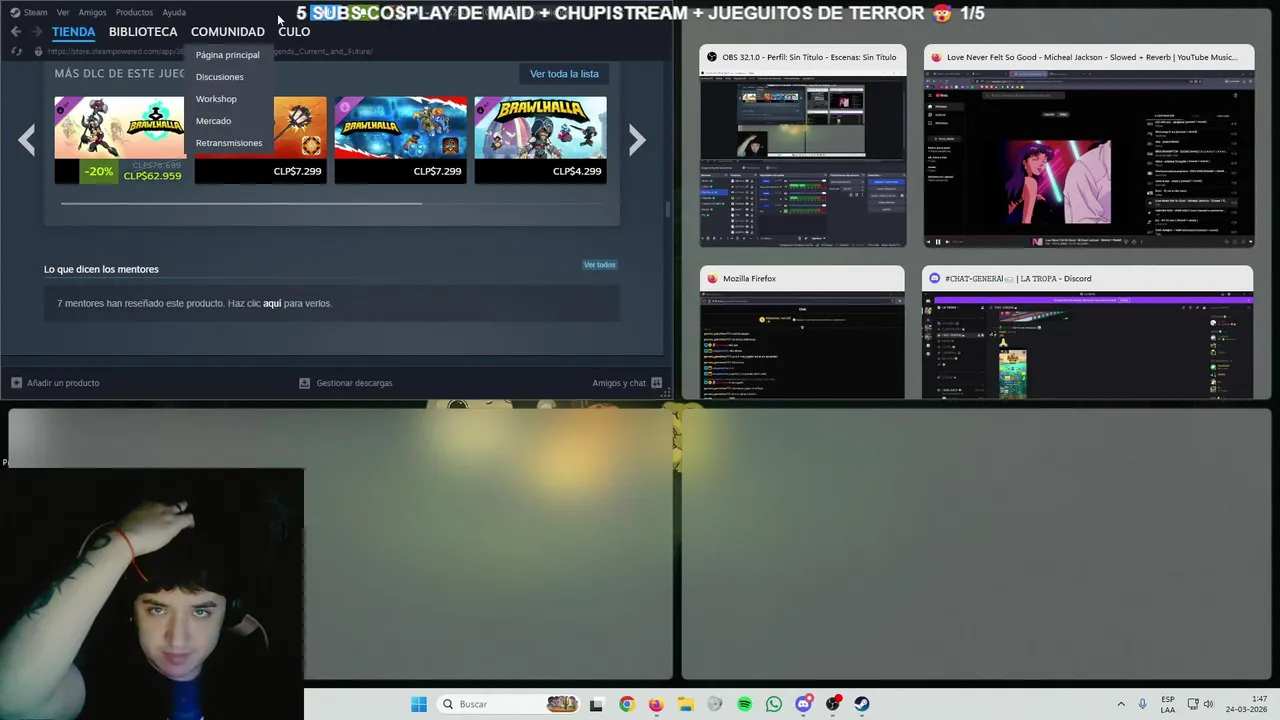Open File Explorer from the taskbar
Screen dimensions: 1280x720
click(x=685, y=704)
